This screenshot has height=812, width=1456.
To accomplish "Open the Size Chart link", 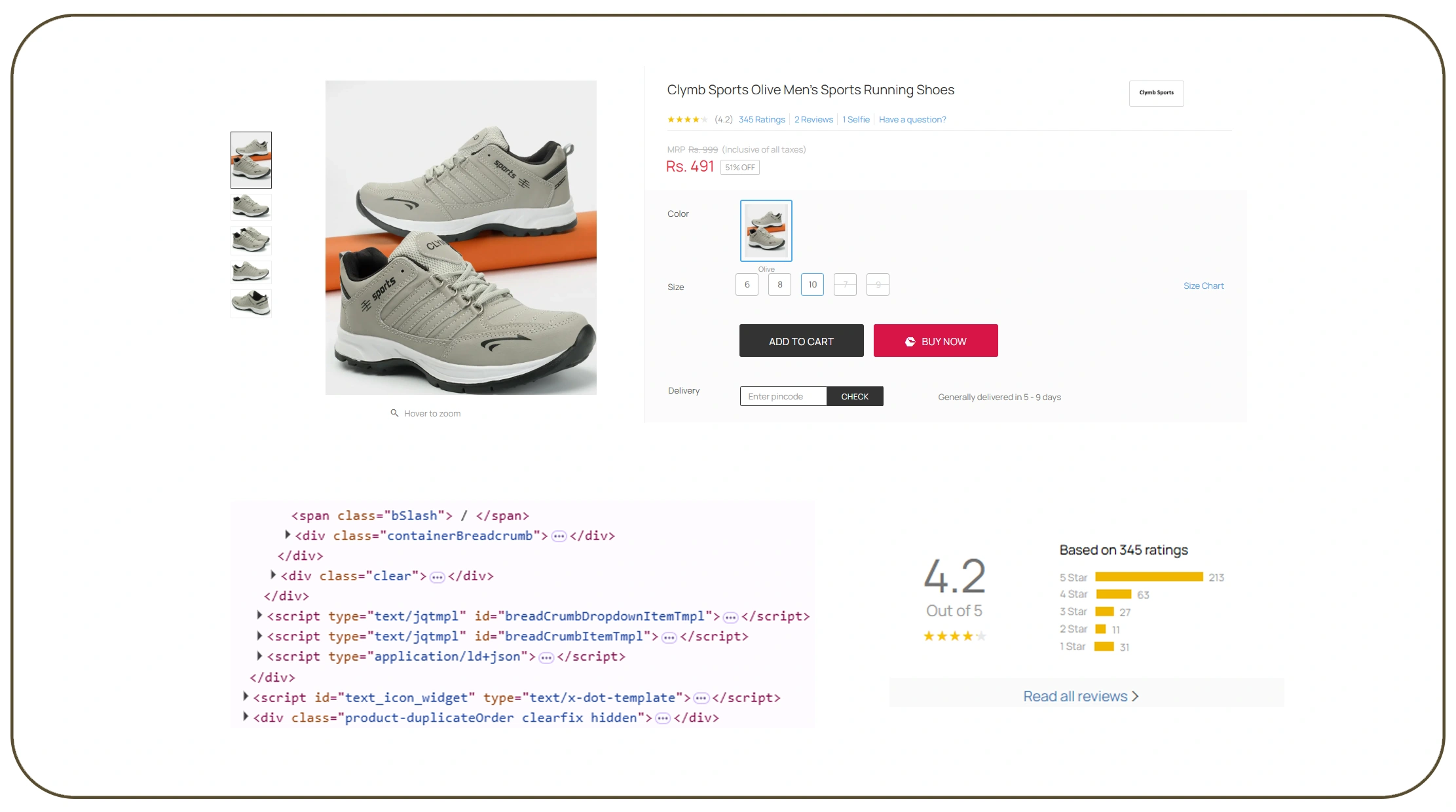I will (1203, 286).
